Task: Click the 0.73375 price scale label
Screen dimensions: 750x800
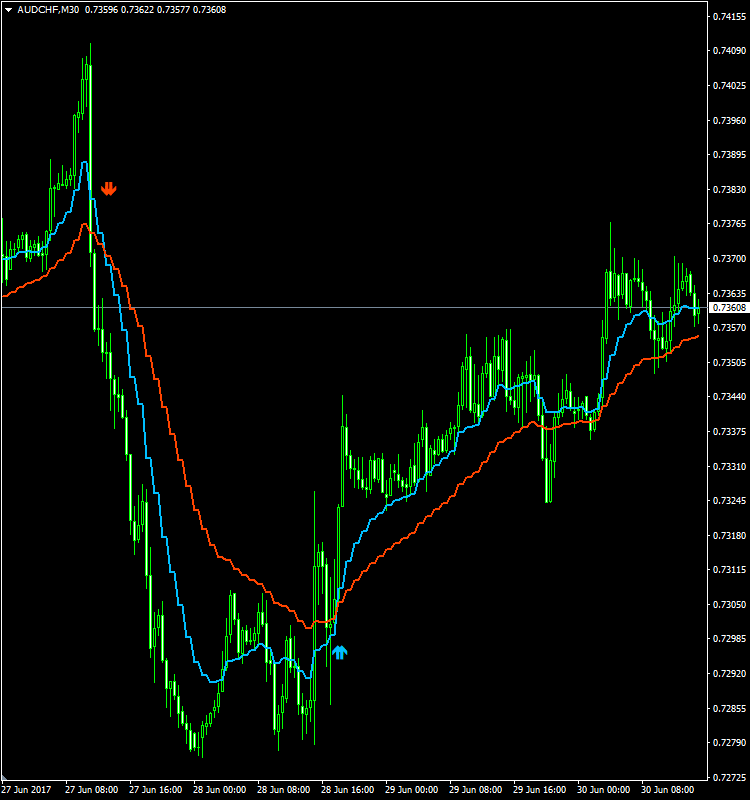Action: click(x=729, y=432)
